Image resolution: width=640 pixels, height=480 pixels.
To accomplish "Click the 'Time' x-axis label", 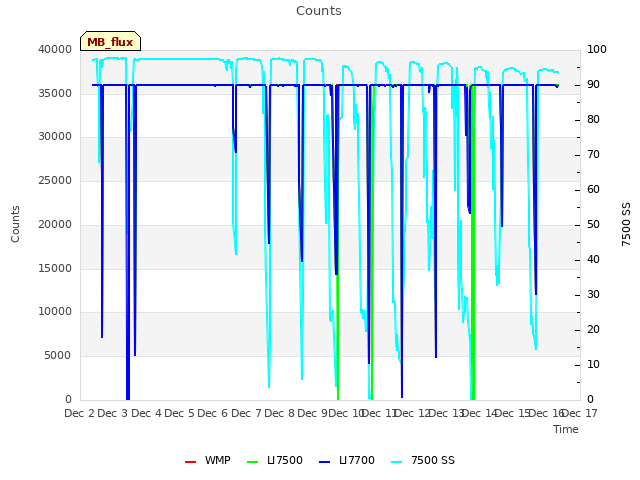I will pos(566,429).
